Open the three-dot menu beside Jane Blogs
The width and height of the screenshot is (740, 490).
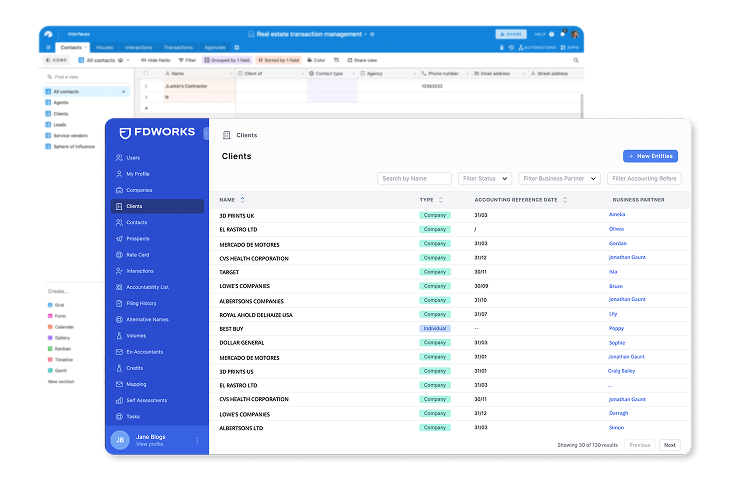point(197,440)
